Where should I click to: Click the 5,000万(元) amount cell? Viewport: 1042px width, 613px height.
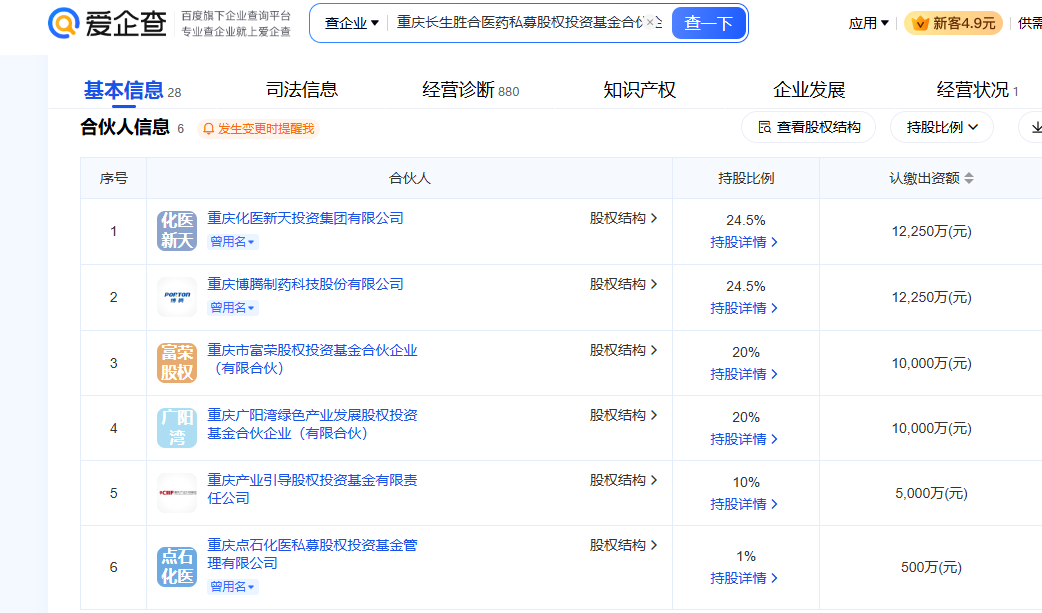(x=931, y=493)
